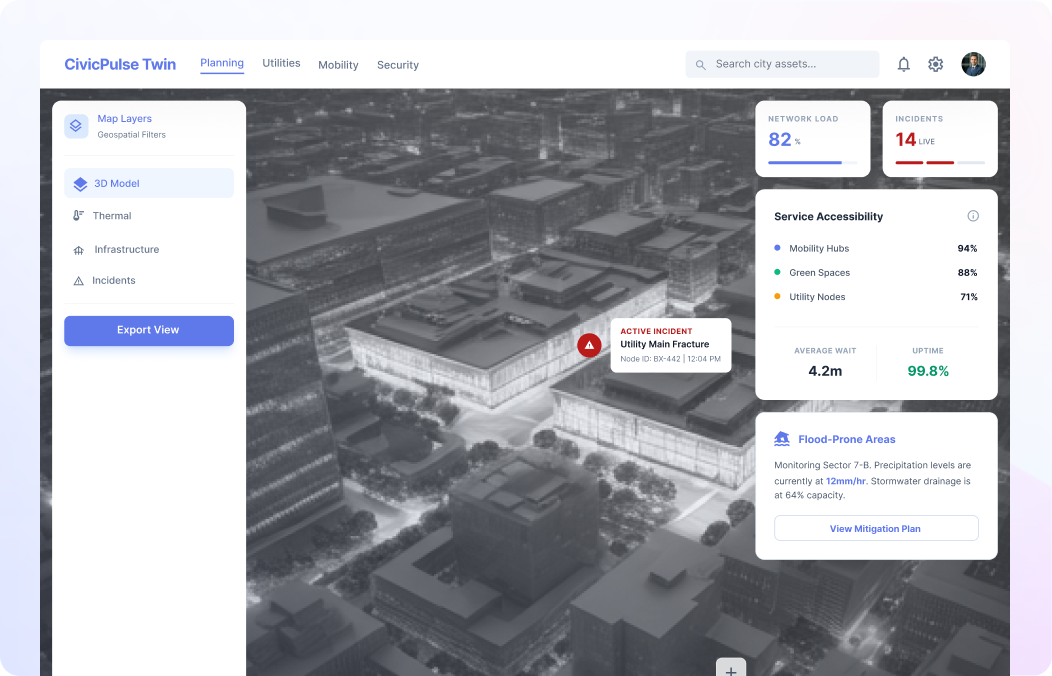This screenshot has width=1052, height=676.
Task: Click the plus zoom button on map
Action: tap(730, 668)
